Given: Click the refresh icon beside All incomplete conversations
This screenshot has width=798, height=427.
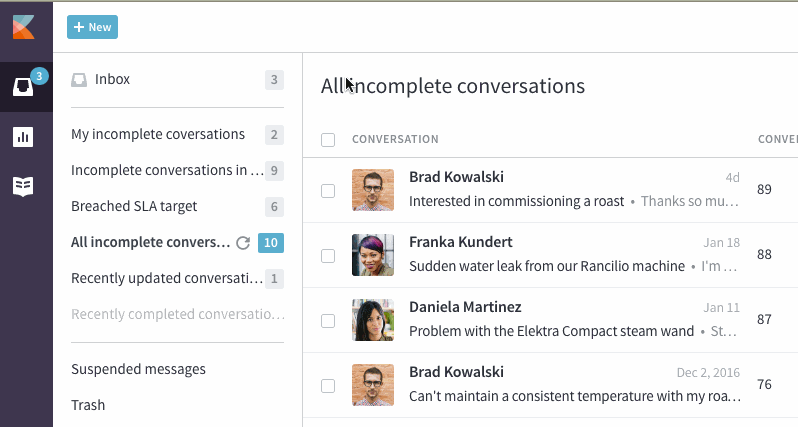Looking at the screenshot, I should coord(243,243).
